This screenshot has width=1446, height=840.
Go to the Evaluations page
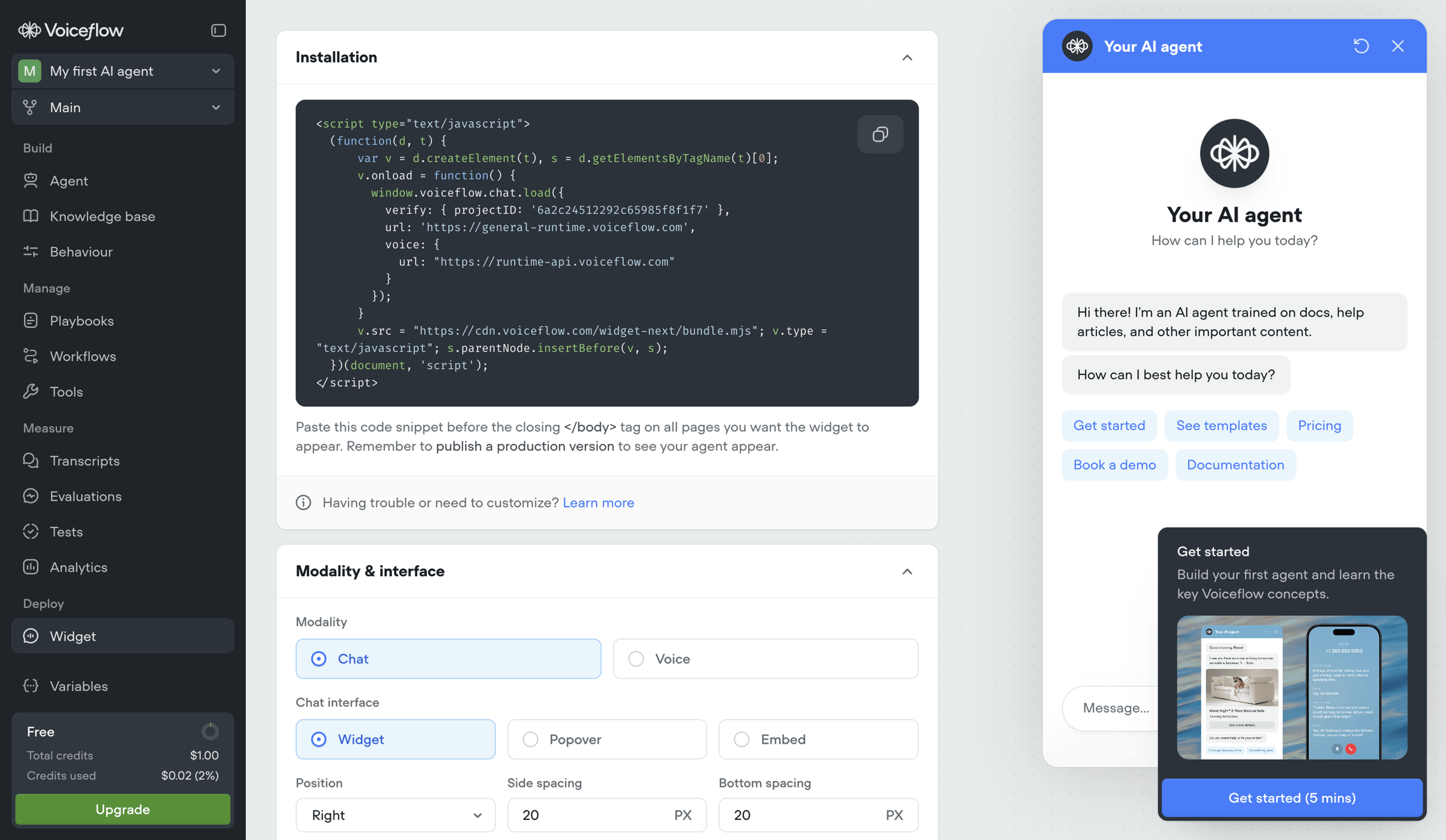[123, 496]
